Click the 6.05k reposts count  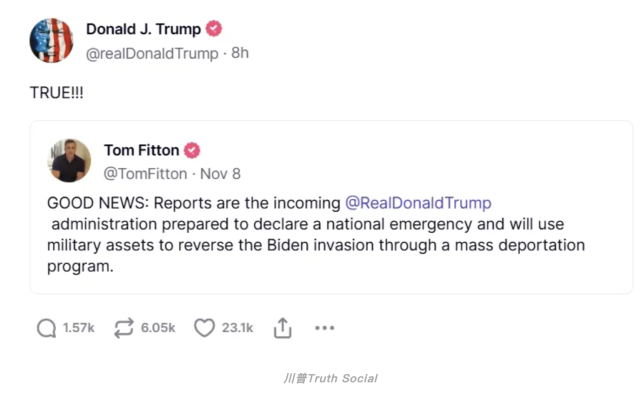158,328
